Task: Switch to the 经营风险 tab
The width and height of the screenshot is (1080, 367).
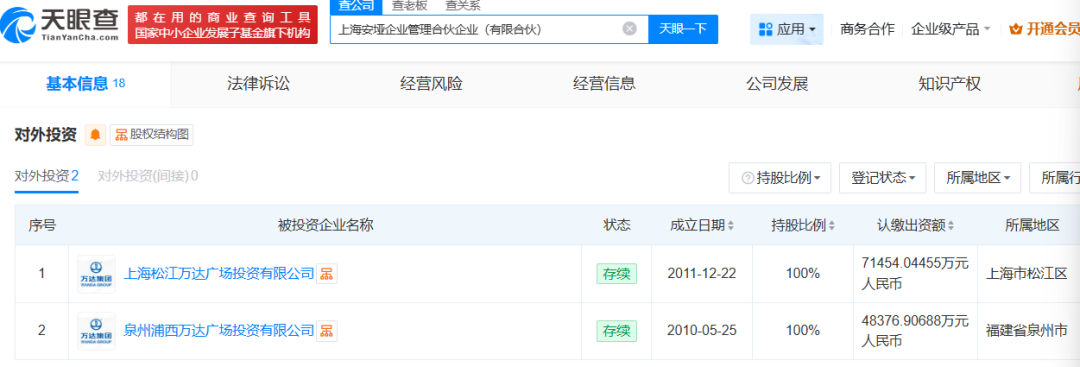Action: click(431, 84)
